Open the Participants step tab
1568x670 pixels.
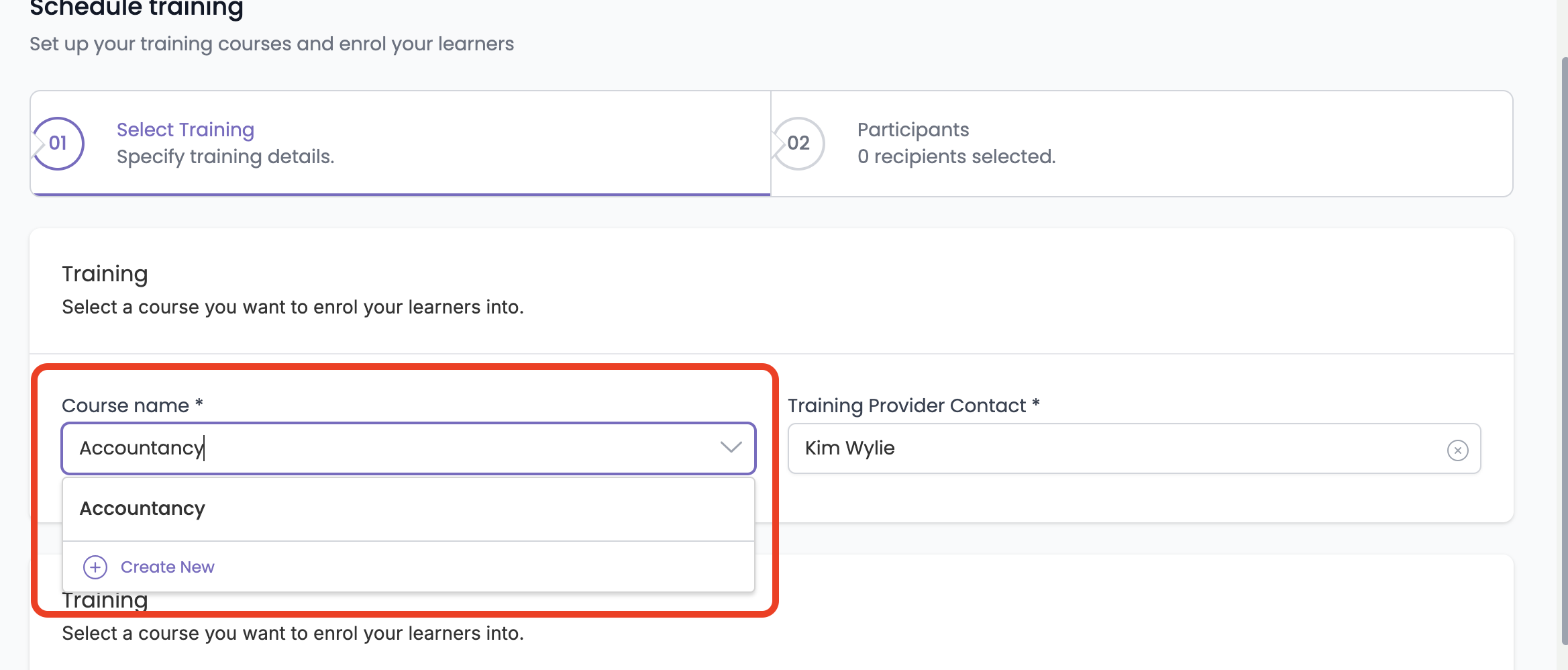coord(1141,144)
